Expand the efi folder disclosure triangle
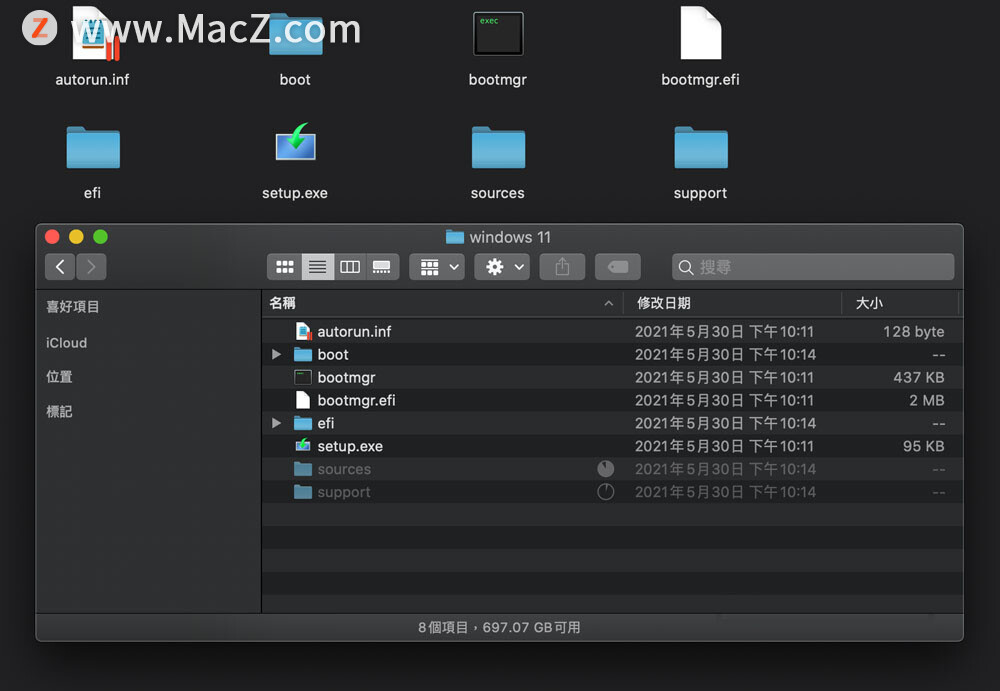 [x=276, y=423]
